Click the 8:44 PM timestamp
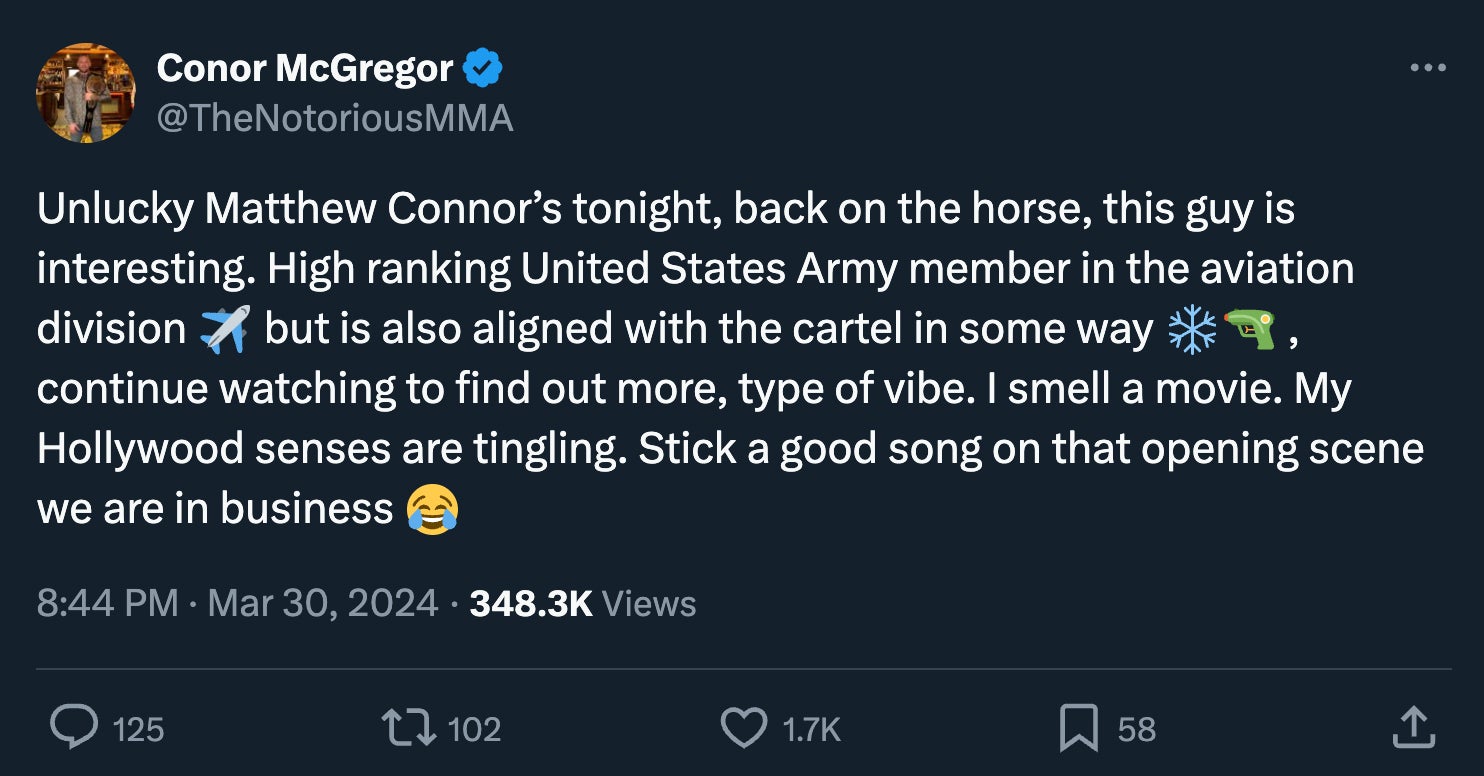The height and width of the screenshot is (776, 1484). (107, 604)
